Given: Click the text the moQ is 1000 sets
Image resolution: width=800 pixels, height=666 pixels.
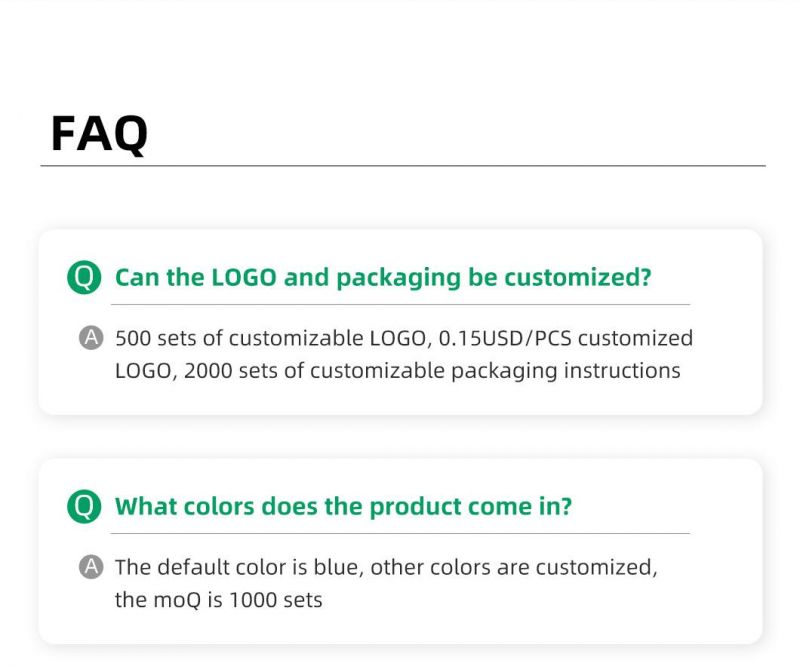Looking at the screenshot, I should [218, 600].
